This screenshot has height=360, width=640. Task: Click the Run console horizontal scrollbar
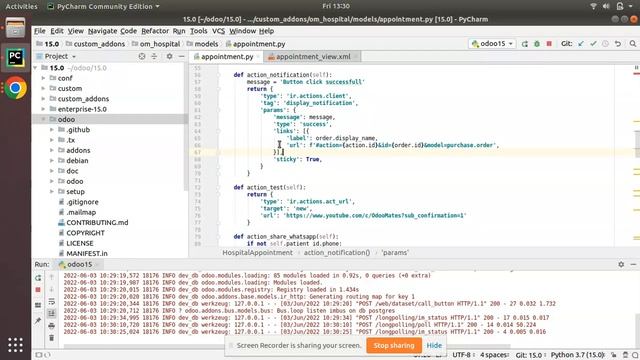coord(287,347)
